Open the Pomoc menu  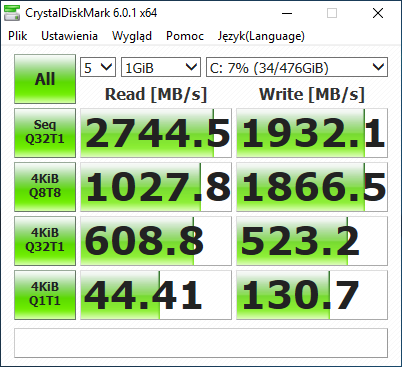point(185,36)
